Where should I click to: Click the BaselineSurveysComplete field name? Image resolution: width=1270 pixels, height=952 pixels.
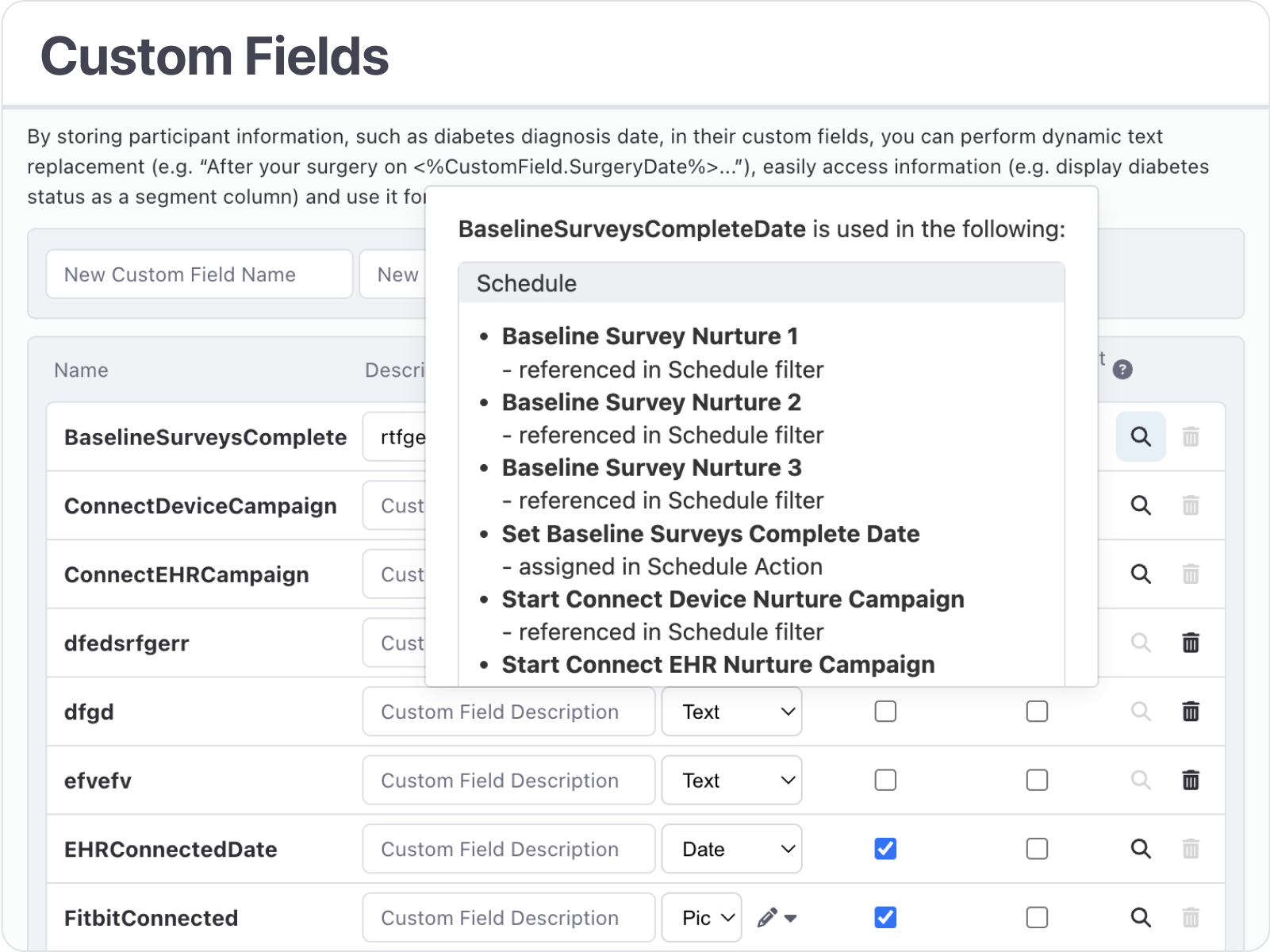[x=205, y=437]
